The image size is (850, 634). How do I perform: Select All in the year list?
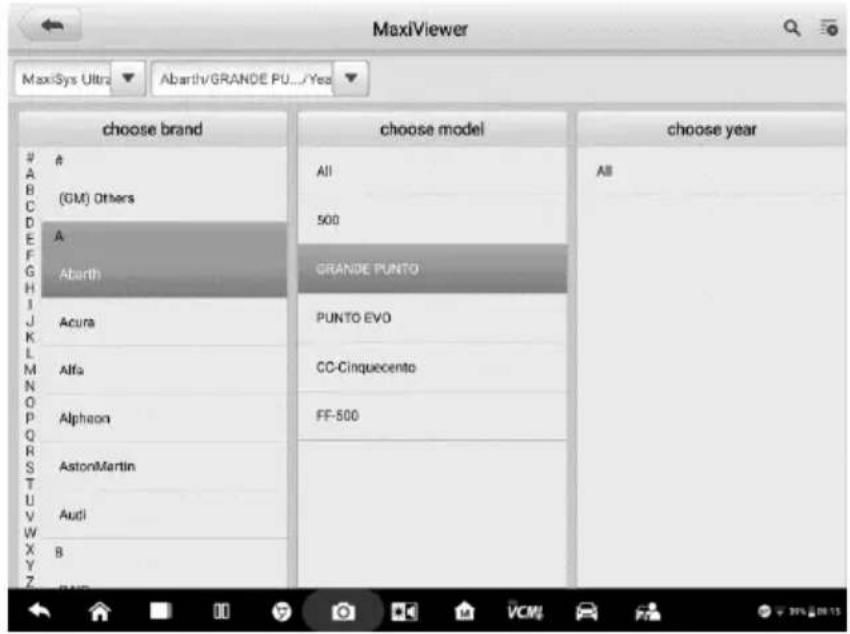point(711,171)
